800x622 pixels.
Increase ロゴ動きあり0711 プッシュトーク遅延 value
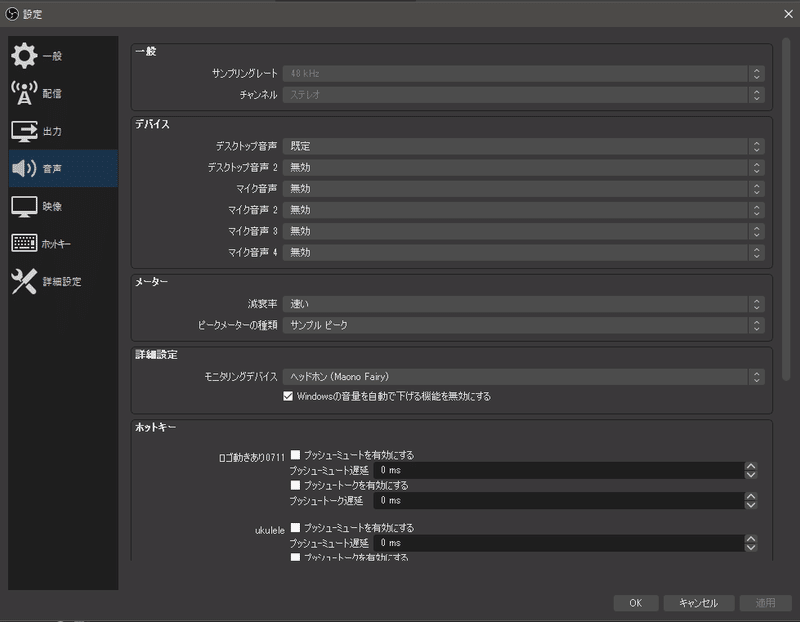pyautogui.click(x=751, y=496)
